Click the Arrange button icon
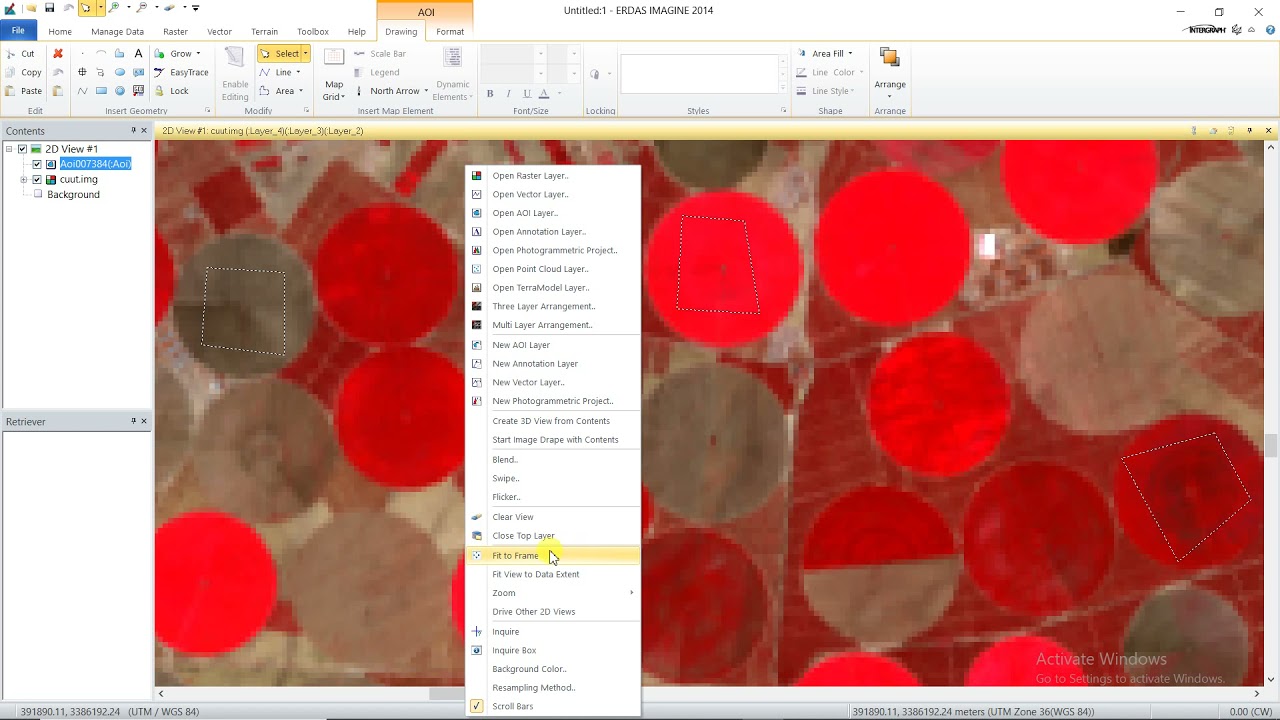 click(889, 57)
